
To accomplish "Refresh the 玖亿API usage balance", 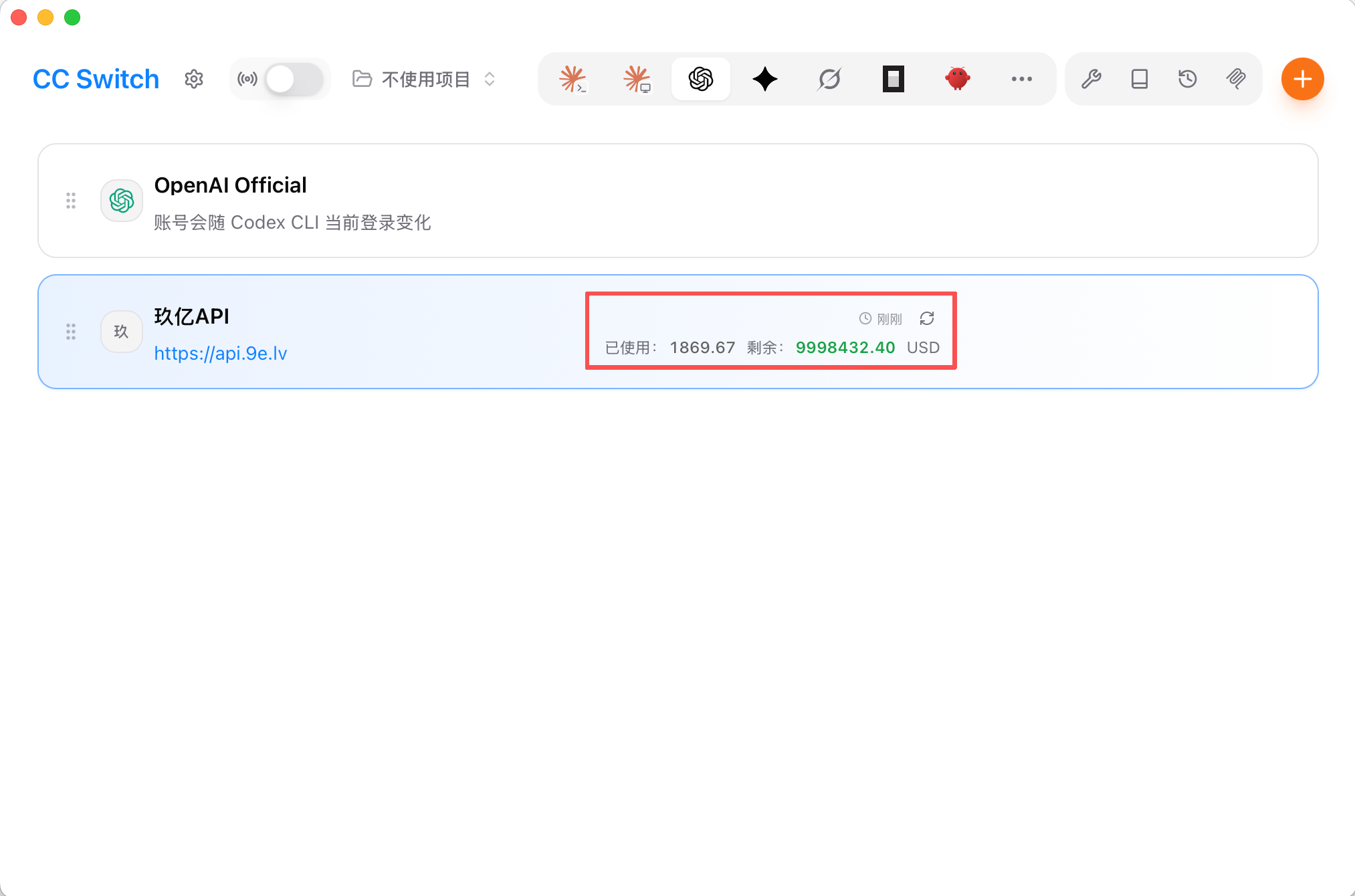I will (927, 318).
